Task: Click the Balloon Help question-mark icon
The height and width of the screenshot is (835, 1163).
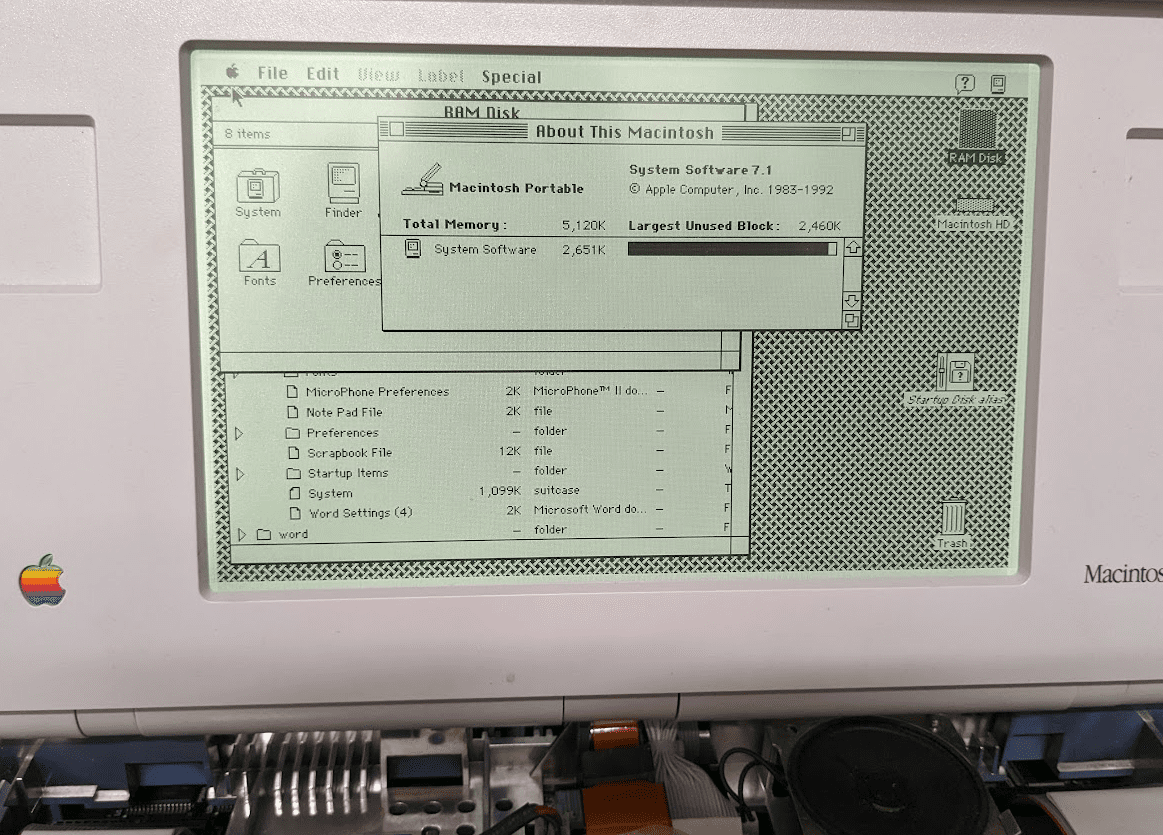Action: [x=964, y=83]
